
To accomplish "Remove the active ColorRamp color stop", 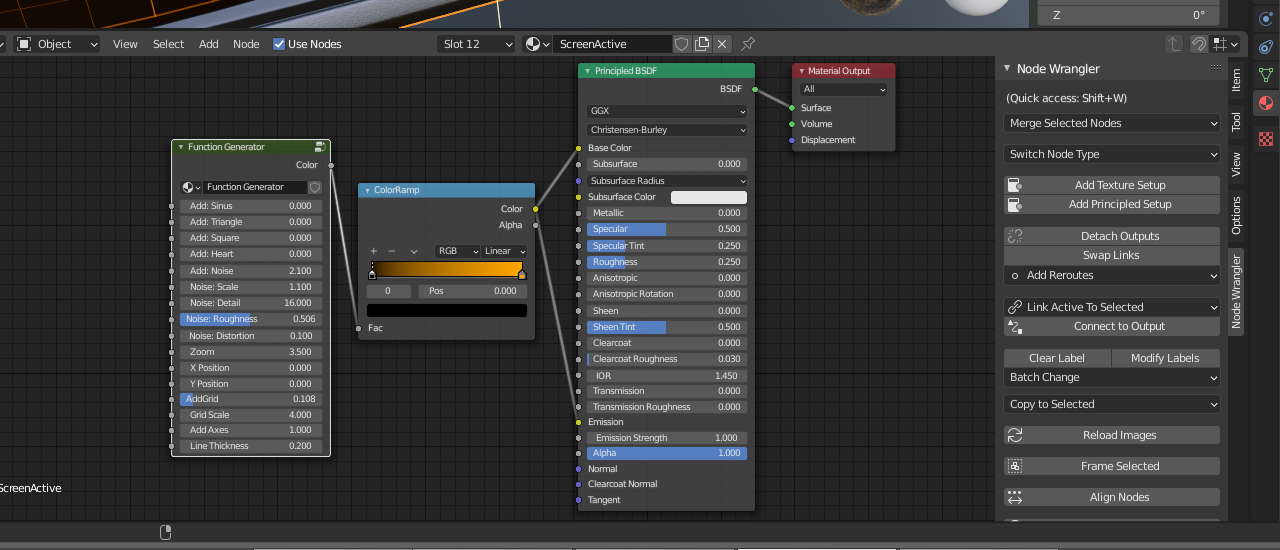I will [392, 251].
